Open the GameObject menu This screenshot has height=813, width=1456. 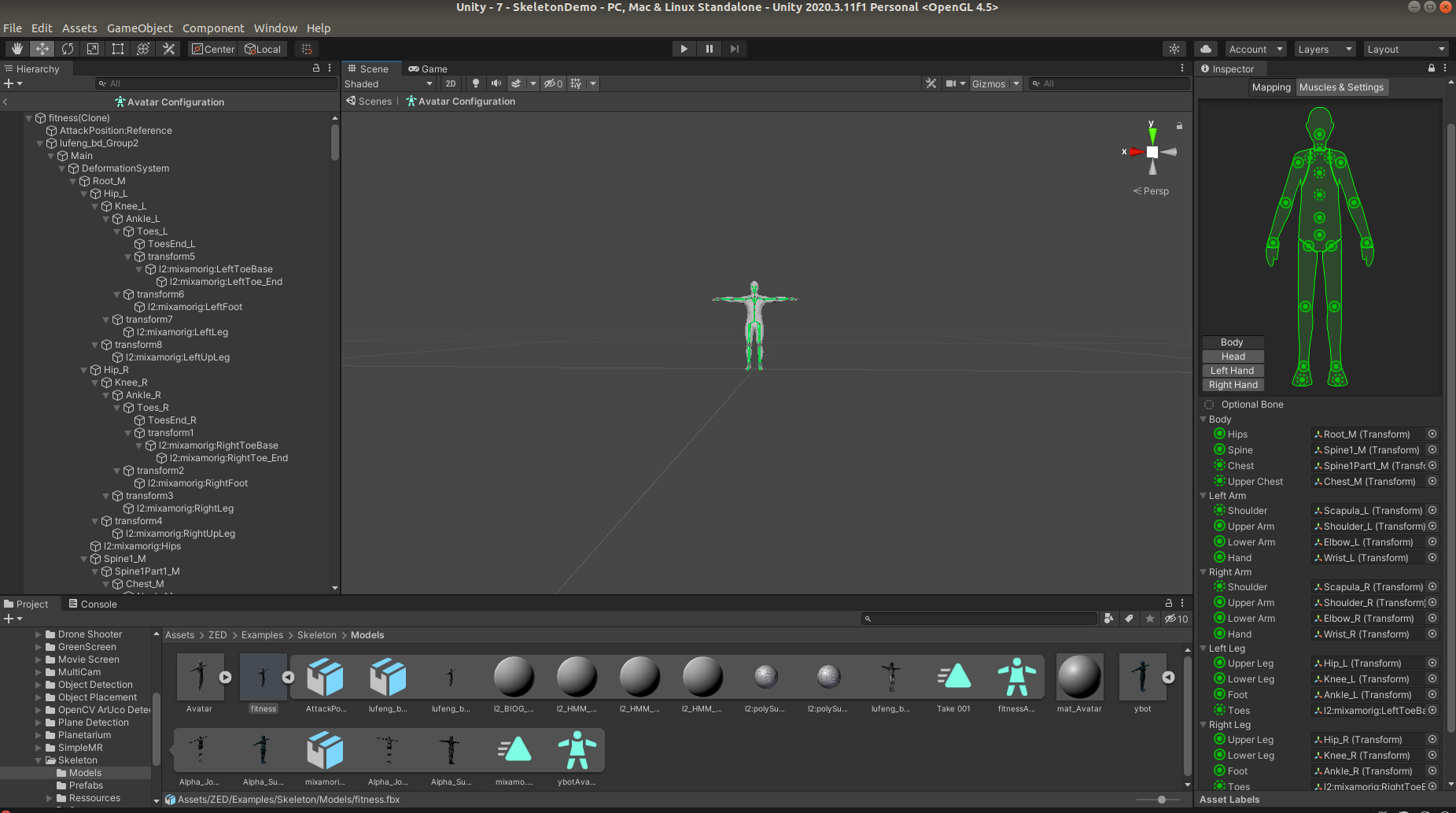tap(140, 28)
